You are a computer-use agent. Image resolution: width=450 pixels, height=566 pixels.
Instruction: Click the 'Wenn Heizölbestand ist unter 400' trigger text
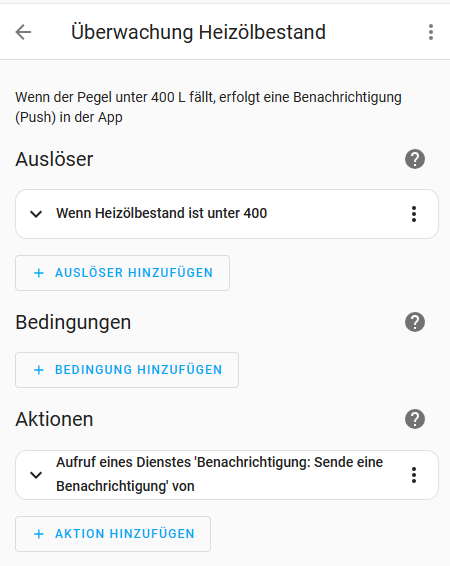coord(161,213)
